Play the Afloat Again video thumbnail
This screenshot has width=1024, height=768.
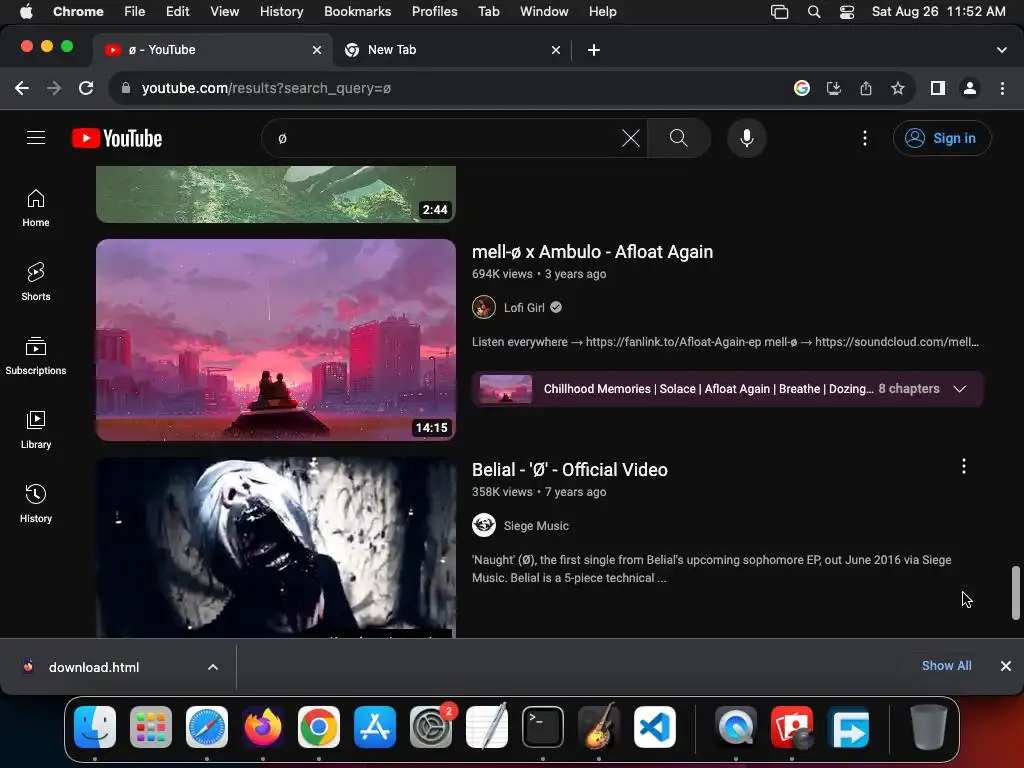pos(276,340)
